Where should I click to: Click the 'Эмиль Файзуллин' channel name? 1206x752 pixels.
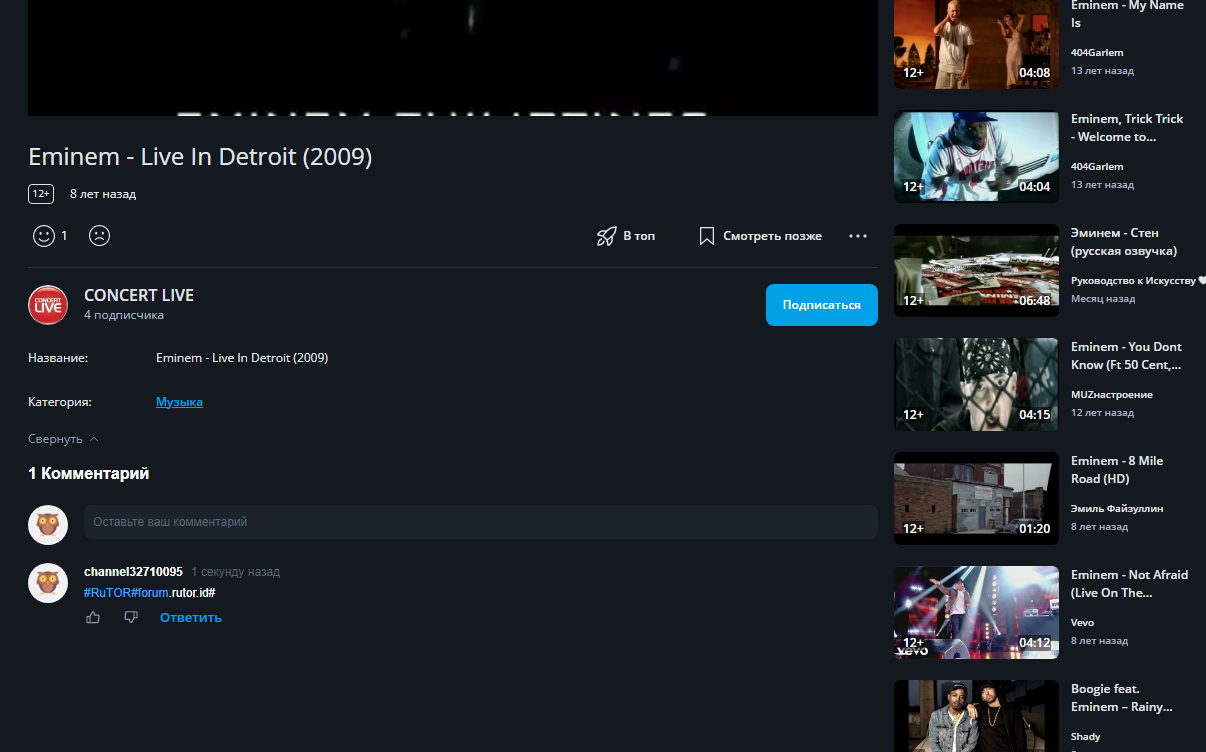tap(1117, 509)
